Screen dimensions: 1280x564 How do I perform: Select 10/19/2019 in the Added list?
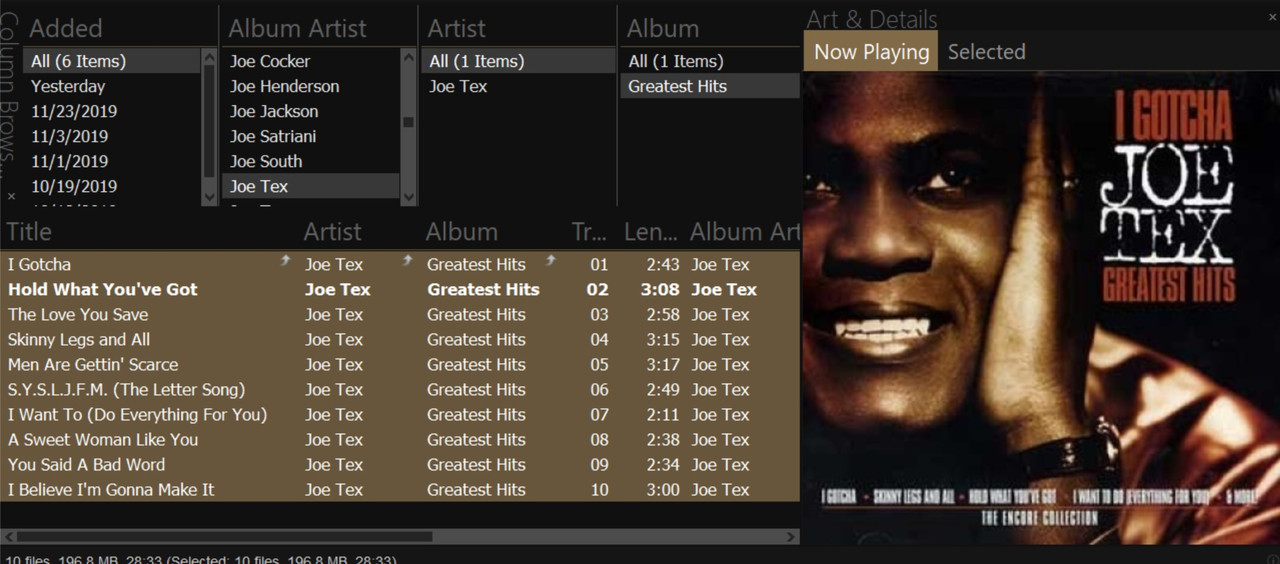[x=112, y=186]
